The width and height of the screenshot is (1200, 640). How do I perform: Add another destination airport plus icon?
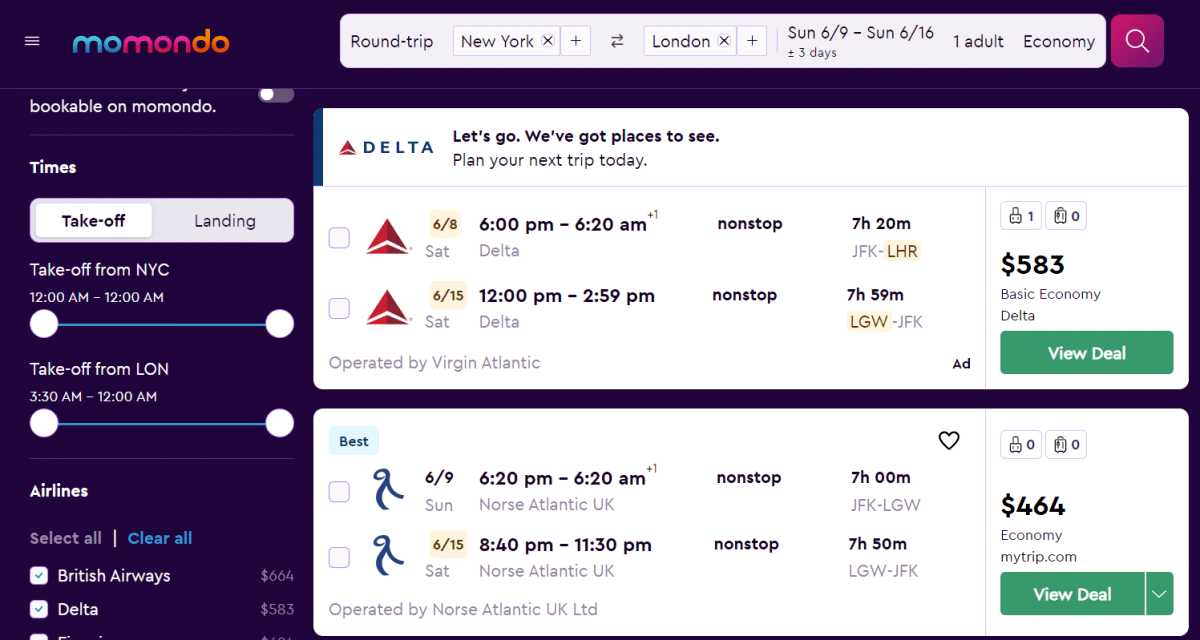(x=752, y=41)
